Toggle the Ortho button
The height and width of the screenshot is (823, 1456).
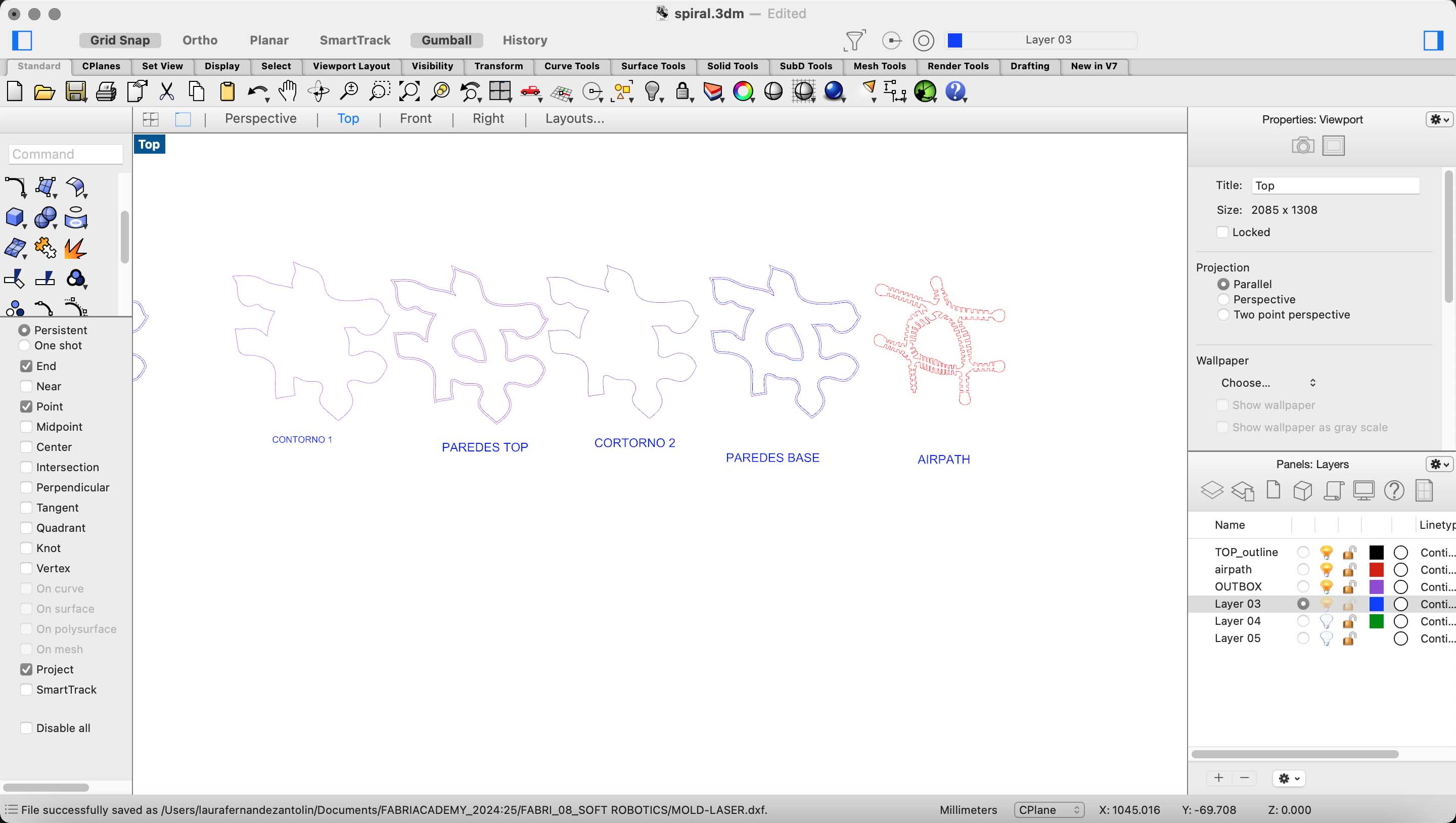point(200,40)
